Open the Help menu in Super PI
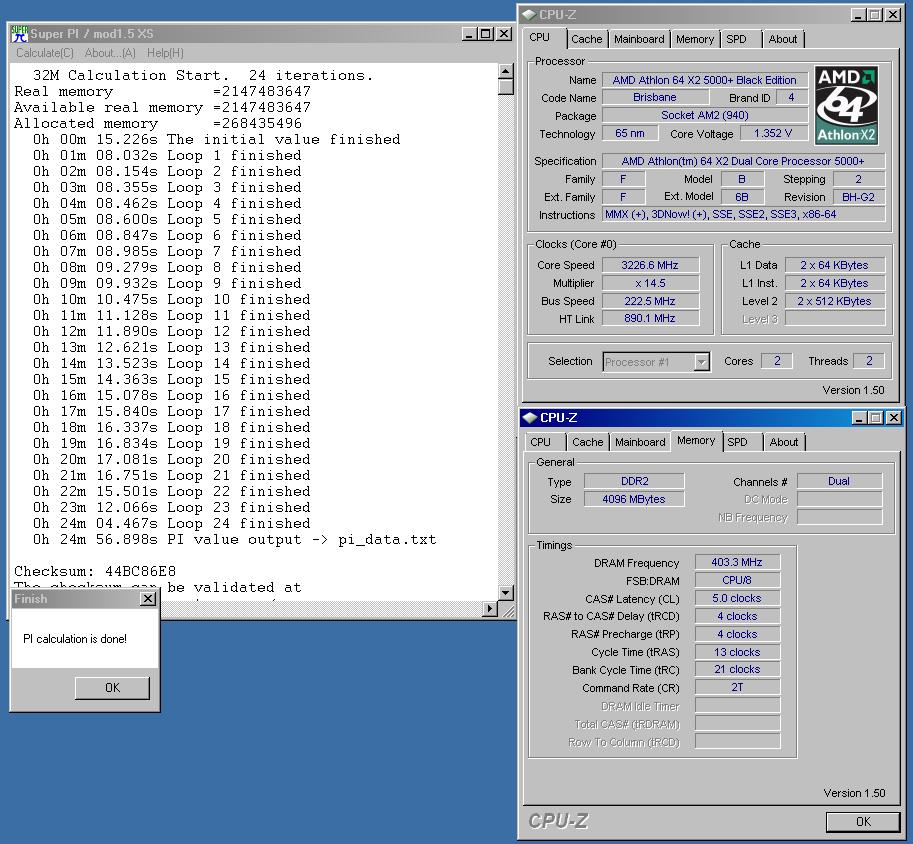This screenshot has width=913, height=844. tap(165, 53)
